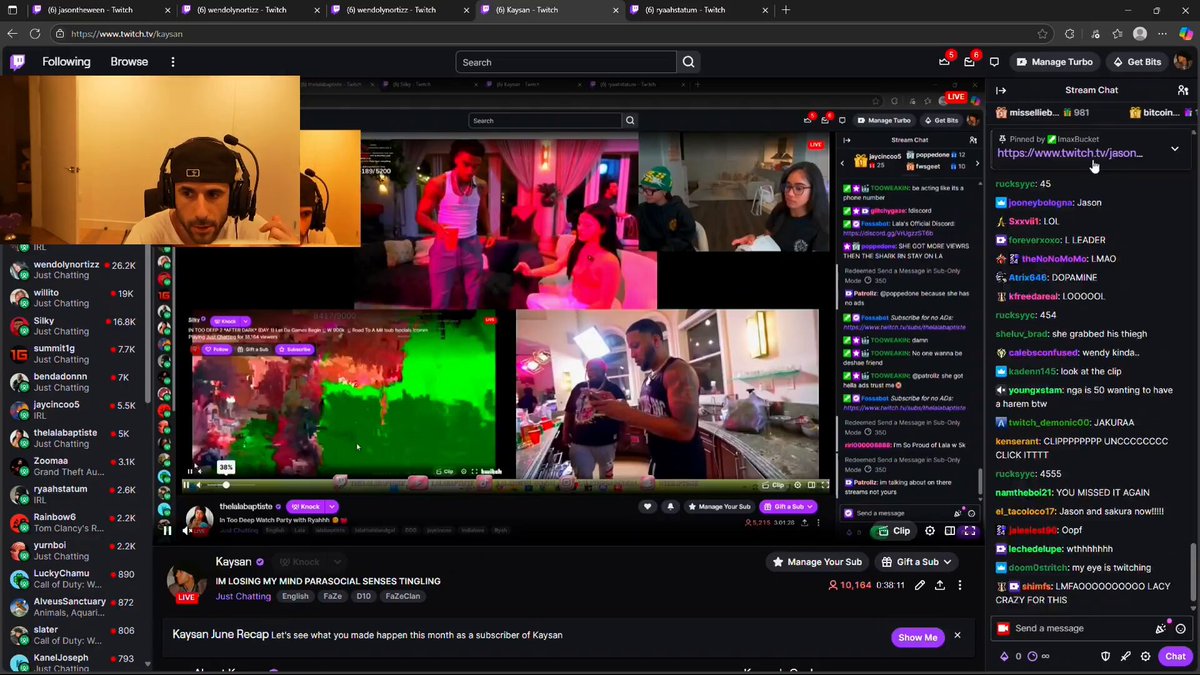Open the dropdown next to Knock
Image resolution: width=1200 pixels, height=675 pixels.
point(338,562)
